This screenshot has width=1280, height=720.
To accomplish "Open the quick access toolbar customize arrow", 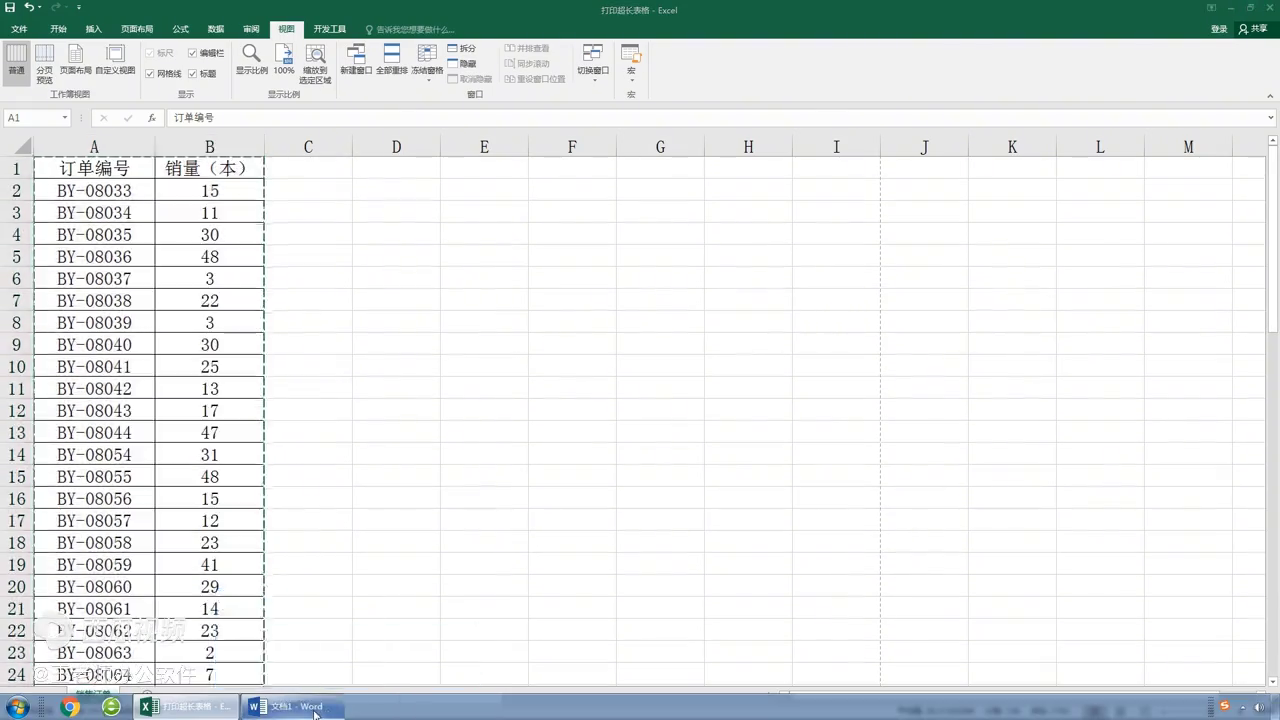I will click(x=79, y=8).
